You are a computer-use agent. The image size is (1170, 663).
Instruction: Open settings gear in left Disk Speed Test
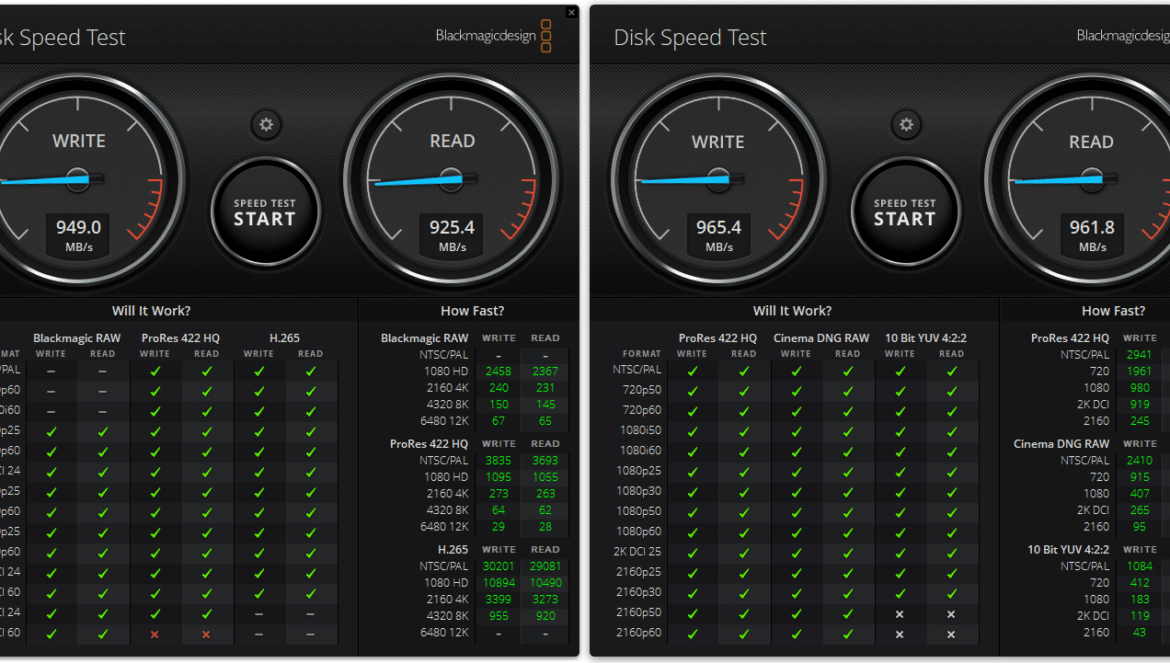coord(266,125)
